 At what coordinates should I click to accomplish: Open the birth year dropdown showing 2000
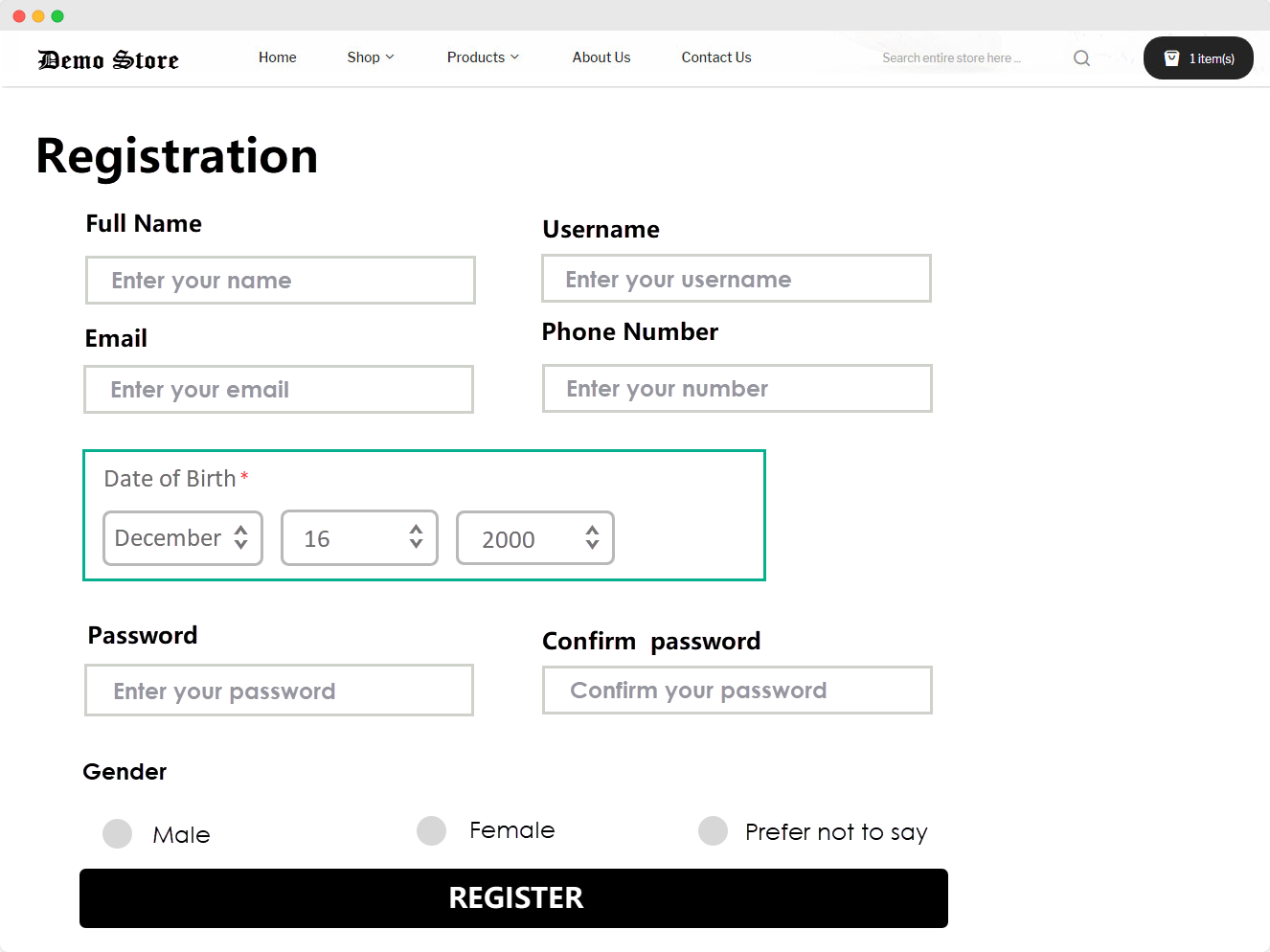click(535, 538)
